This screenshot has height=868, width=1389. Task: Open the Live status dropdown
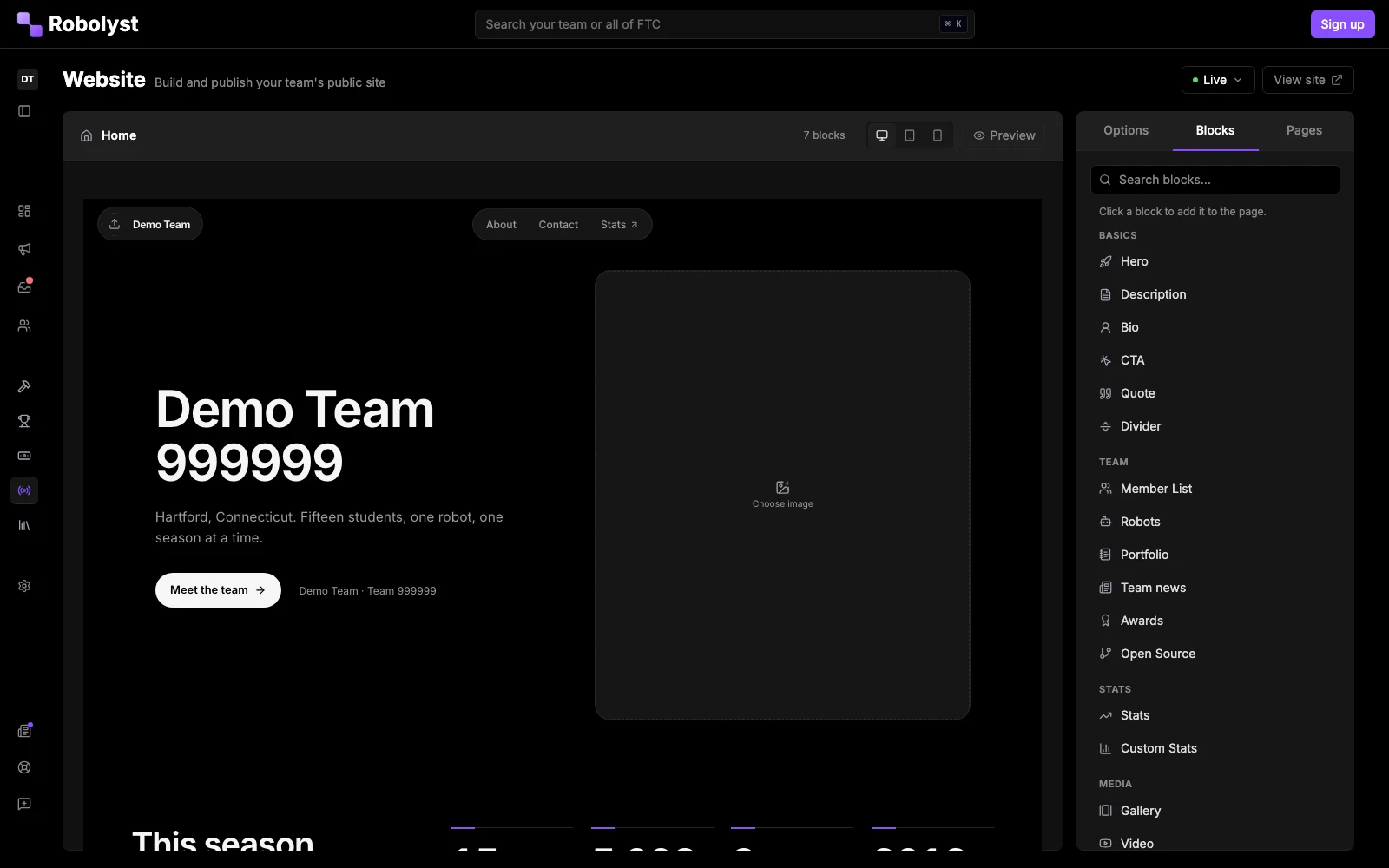[1218, 80]
